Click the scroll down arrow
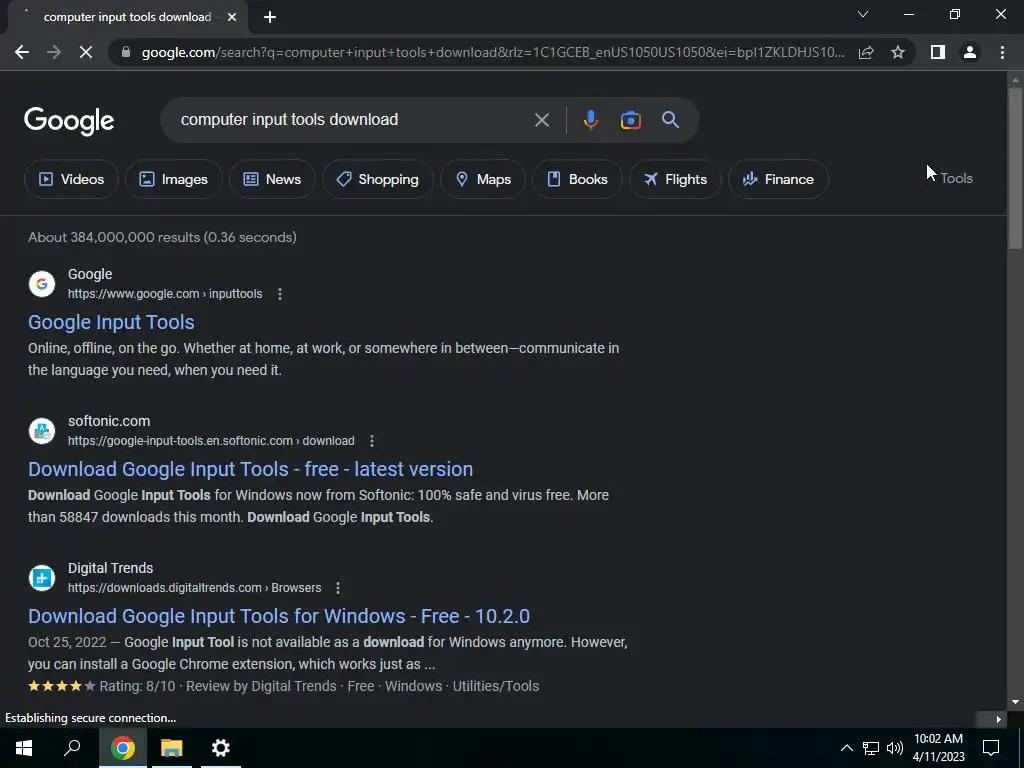 tap(1014, 702)
